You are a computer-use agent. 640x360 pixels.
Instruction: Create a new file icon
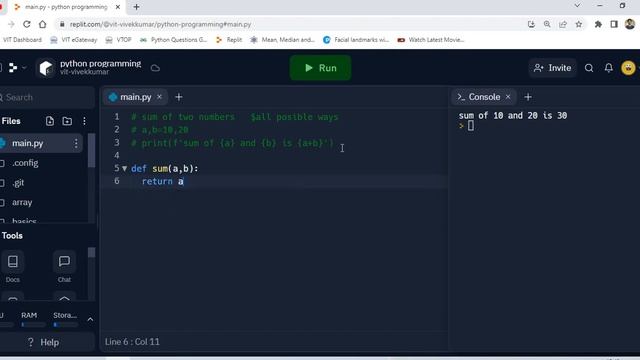[49, 121]
